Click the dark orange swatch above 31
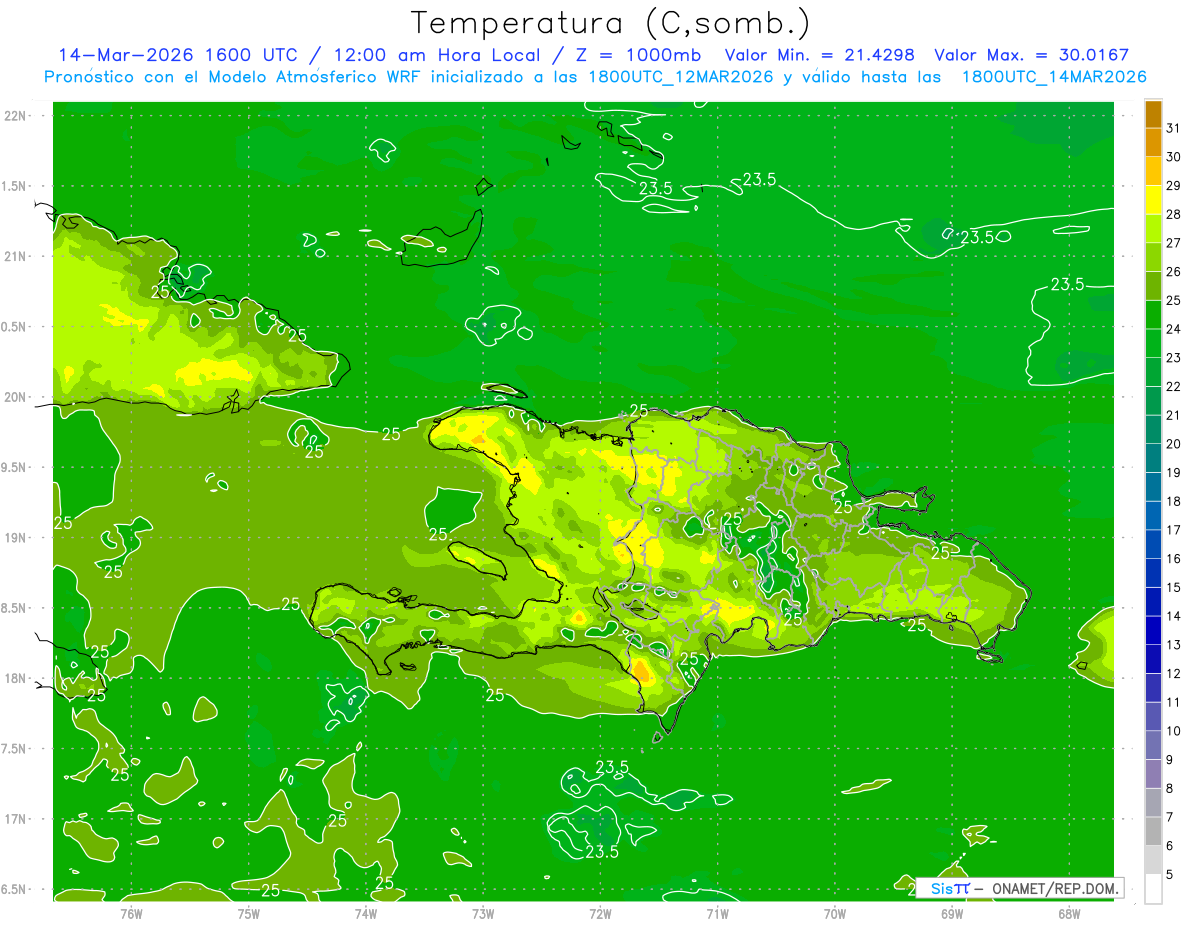Image resolution: width=1200 pixels, height=927 pixels. click(x=1153, y=114)
